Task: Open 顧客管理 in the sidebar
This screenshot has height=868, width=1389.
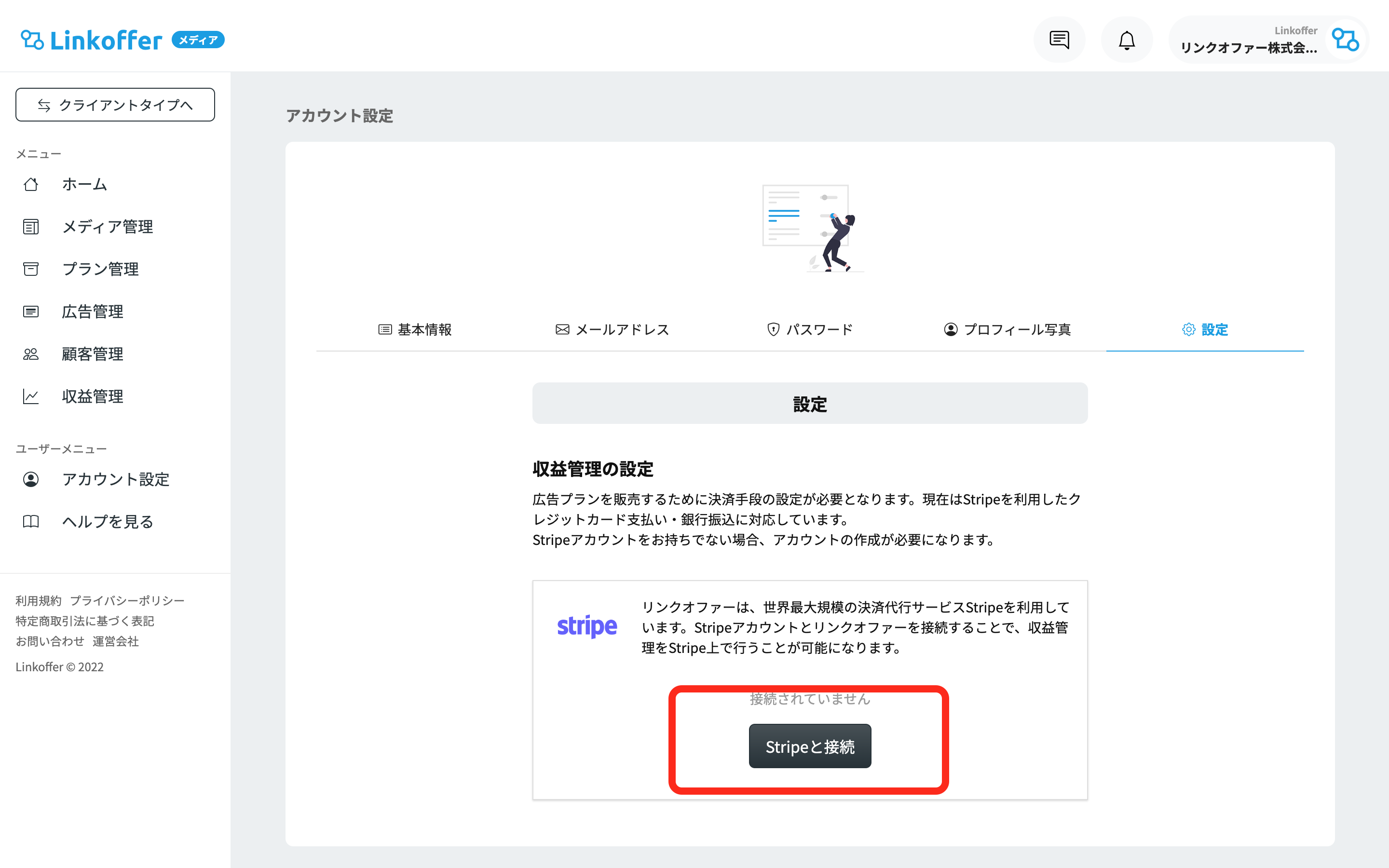Action: pos(93,354)
